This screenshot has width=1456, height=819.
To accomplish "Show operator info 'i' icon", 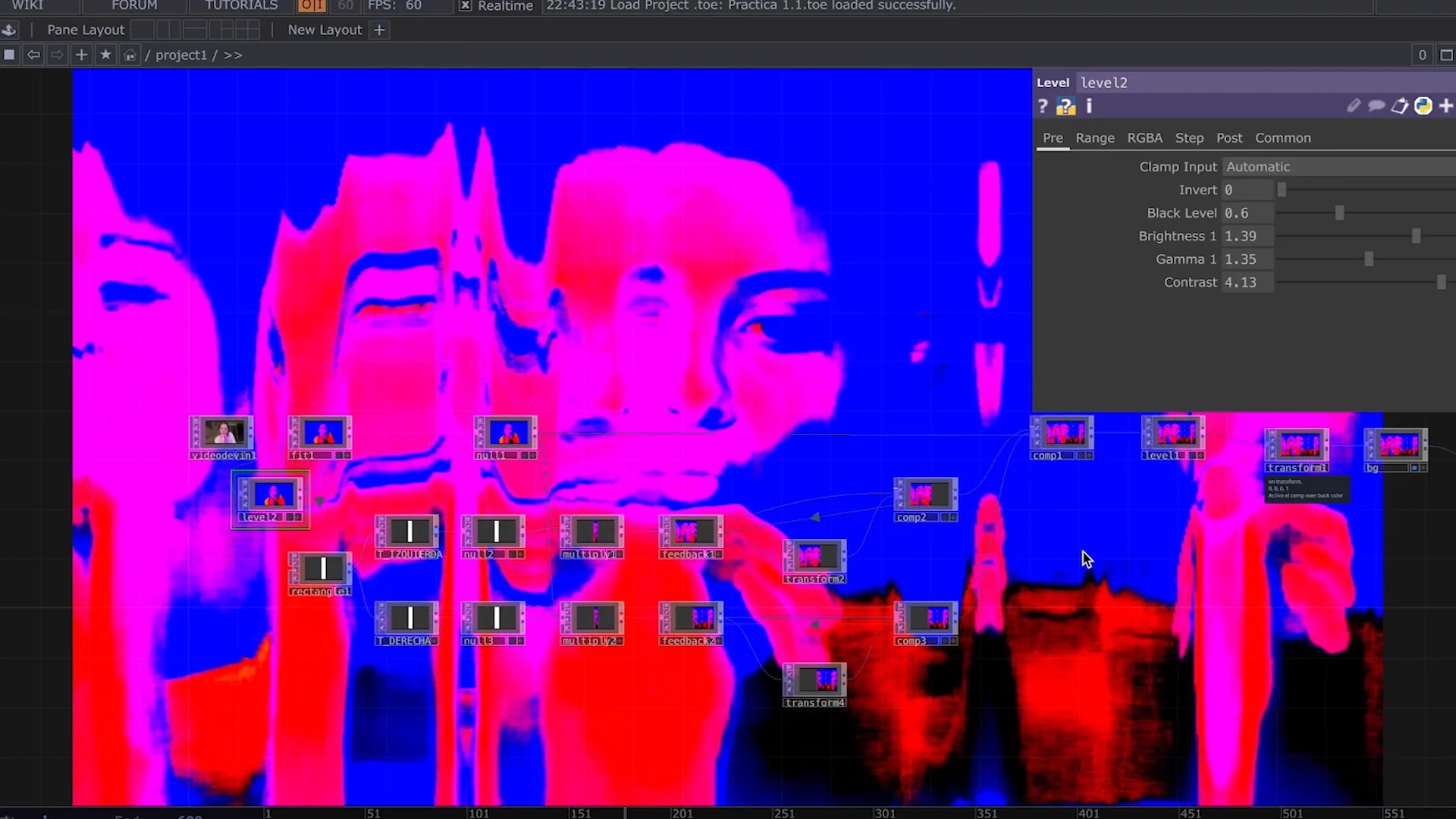I will pos(1089,106).
